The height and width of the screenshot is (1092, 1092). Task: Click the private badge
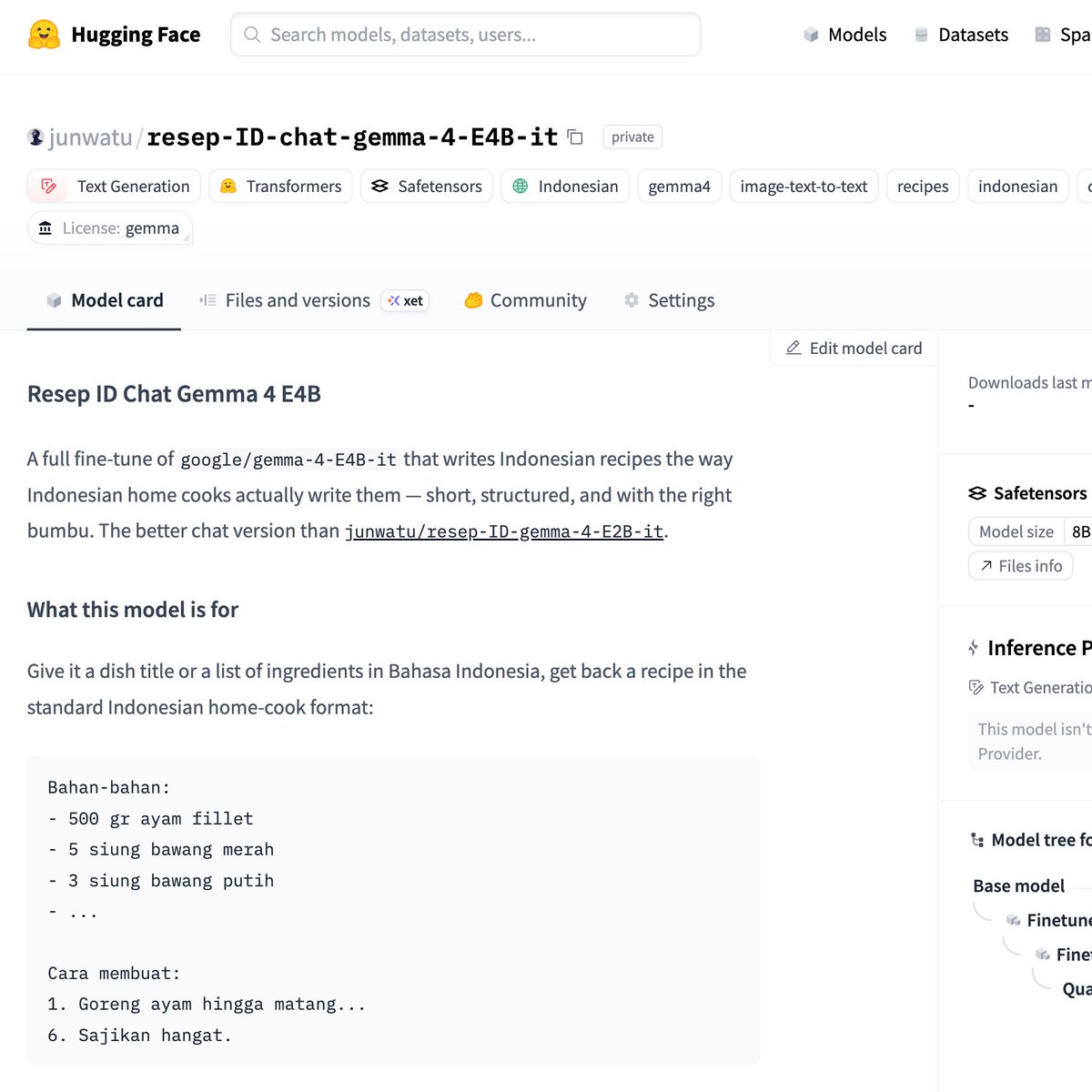632,136
